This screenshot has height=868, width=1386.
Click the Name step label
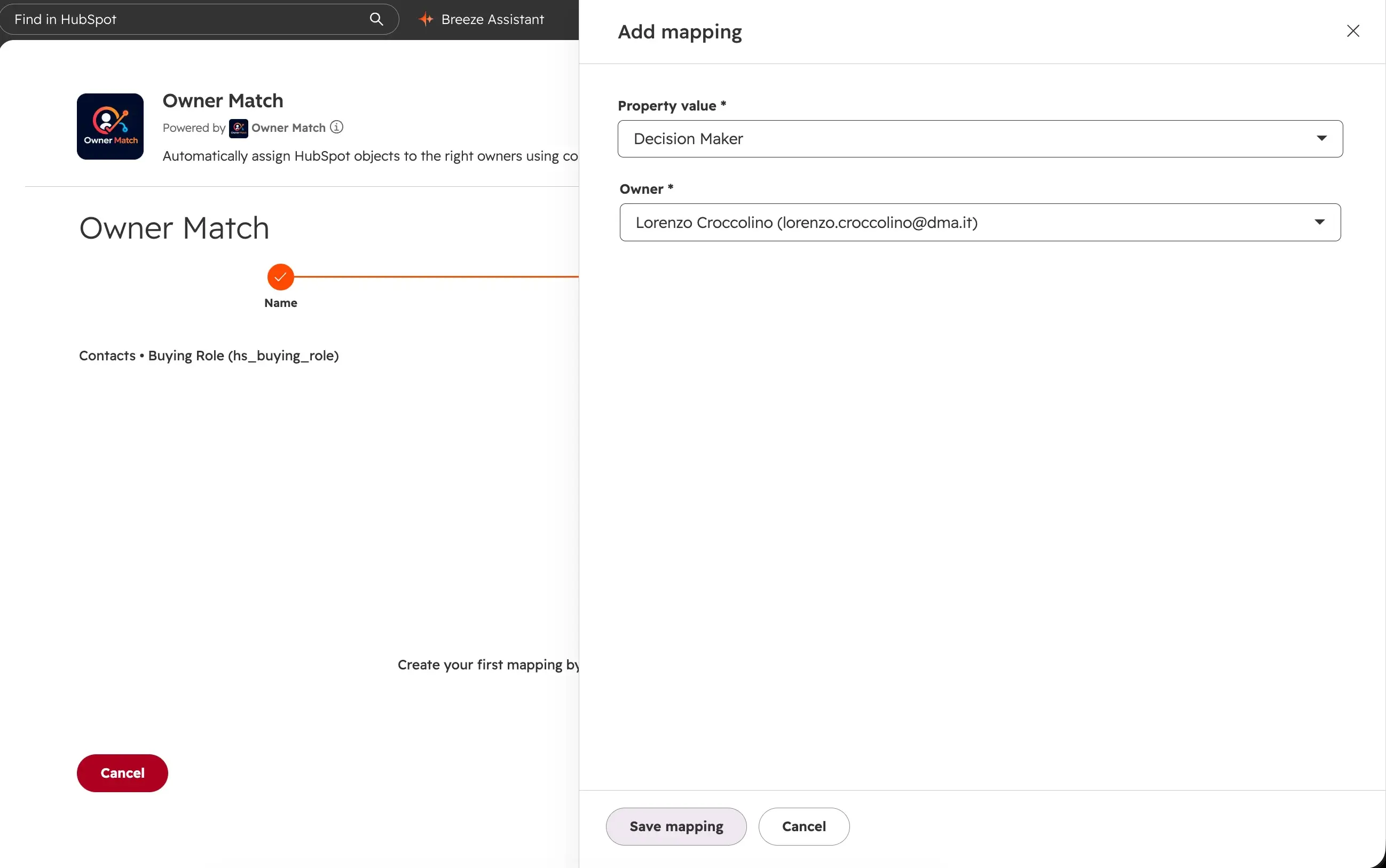point(281,303)
